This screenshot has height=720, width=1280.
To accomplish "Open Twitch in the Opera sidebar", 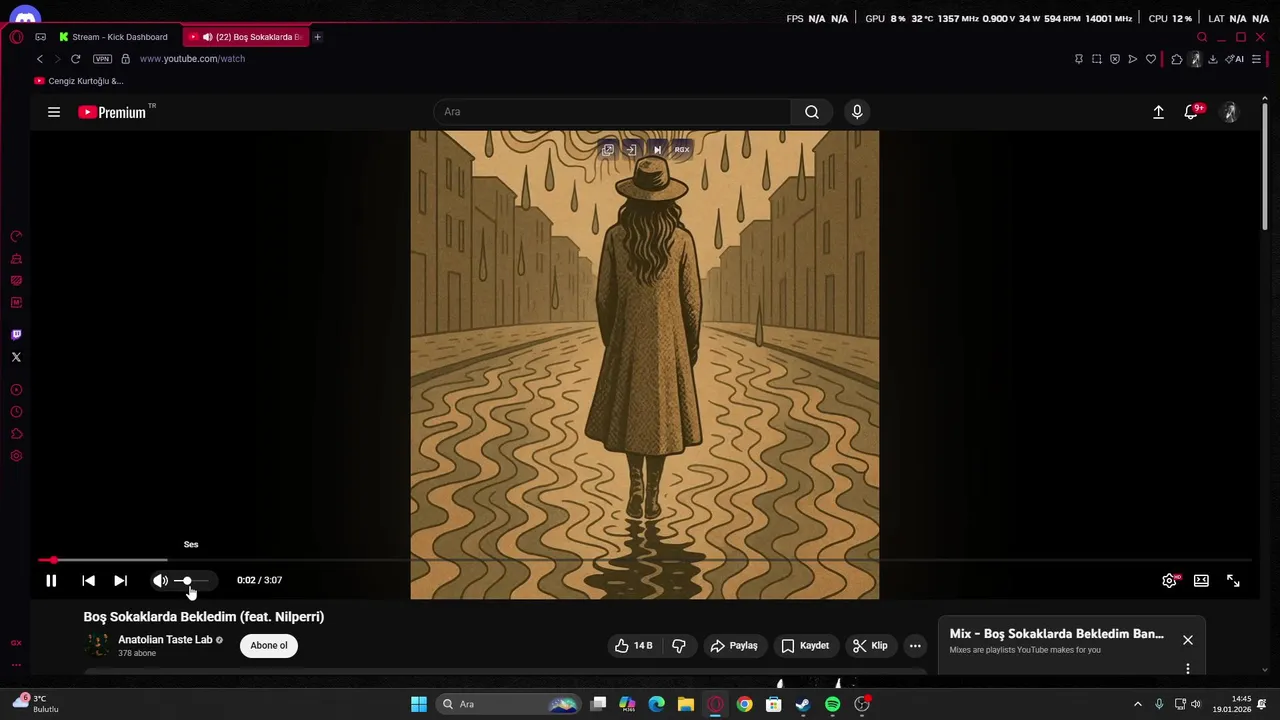I will [16, 335].
